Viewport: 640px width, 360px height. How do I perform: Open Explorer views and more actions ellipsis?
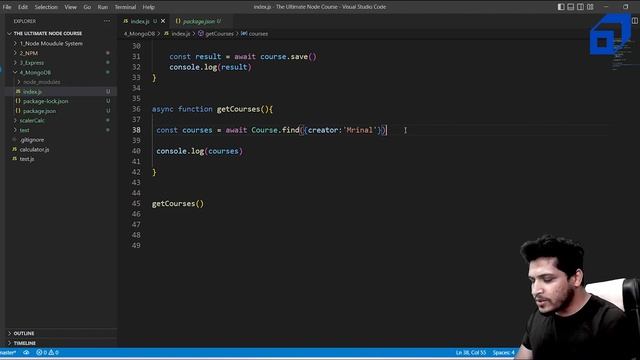[107, 21]
